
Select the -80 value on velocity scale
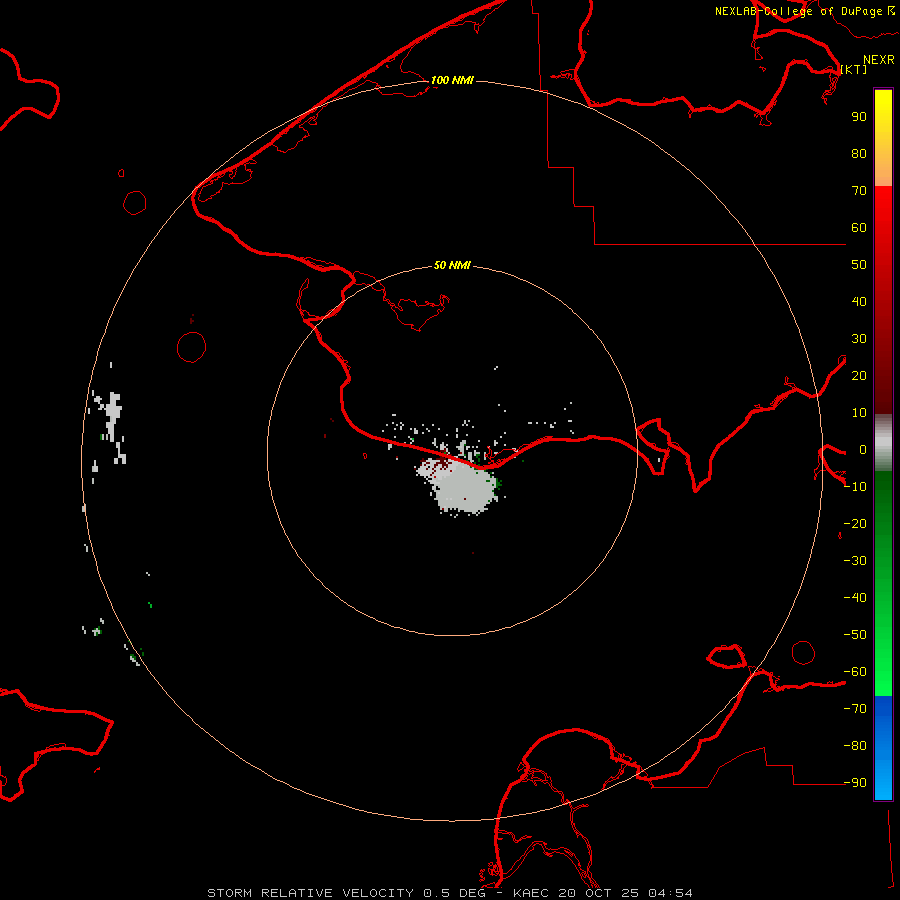point(855,746)
